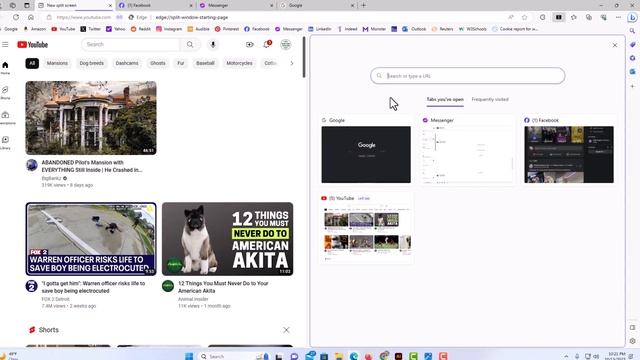Screen dimensions: 640x360
Task: Open the YouTube hamburger guide menu
Action: (5, 44)
